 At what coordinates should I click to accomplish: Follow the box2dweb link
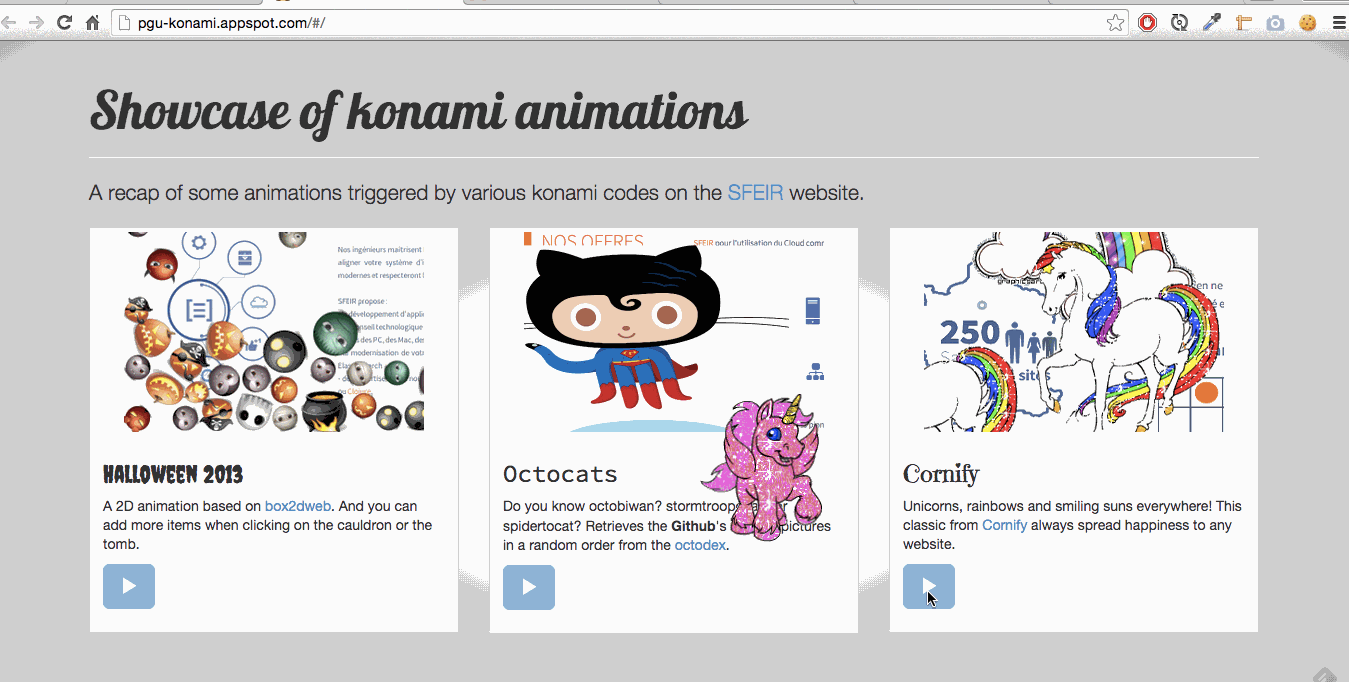[x=298, y=506]
